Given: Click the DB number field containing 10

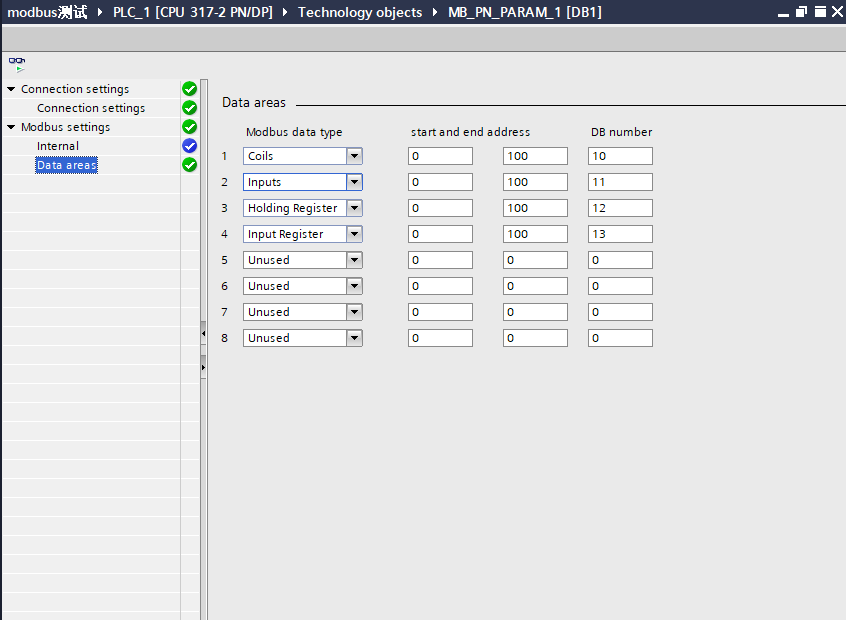Looking at the screenshot, I should coord(620,156).
